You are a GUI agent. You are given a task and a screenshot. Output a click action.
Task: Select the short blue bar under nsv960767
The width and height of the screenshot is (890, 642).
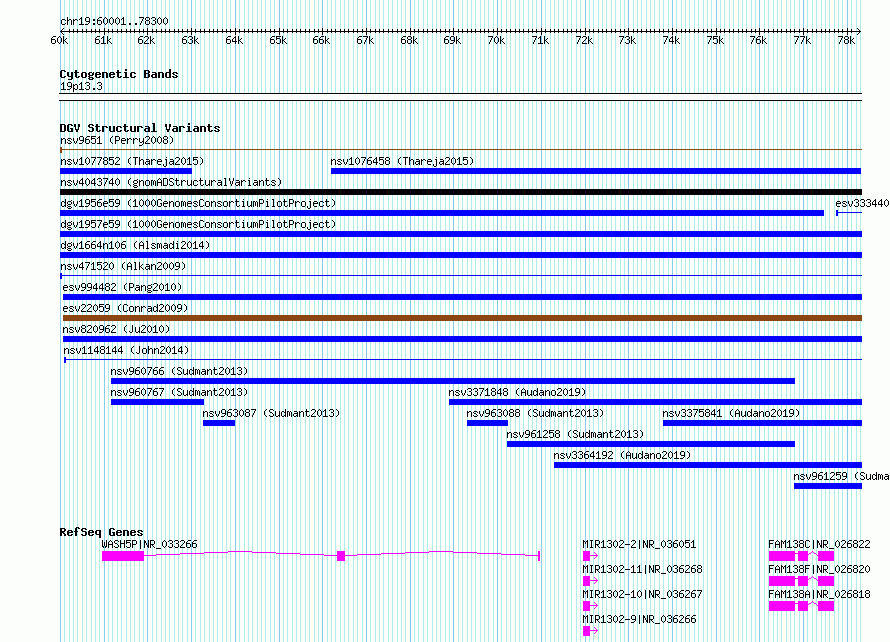tap(157, 402)
